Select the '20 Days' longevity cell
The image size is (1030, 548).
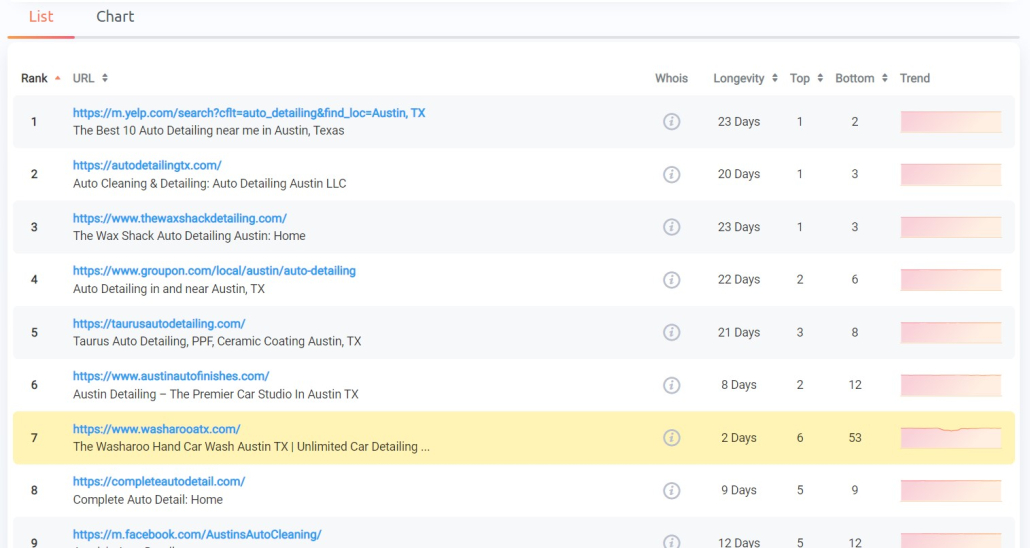(738, 174)
